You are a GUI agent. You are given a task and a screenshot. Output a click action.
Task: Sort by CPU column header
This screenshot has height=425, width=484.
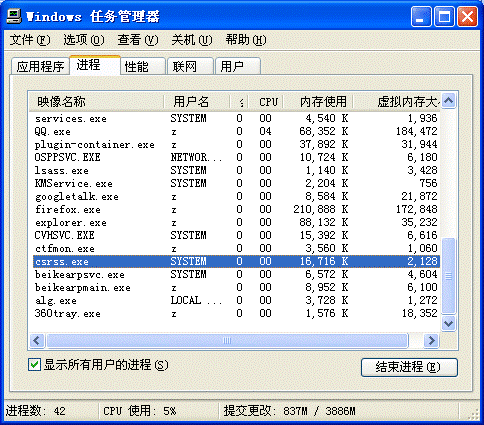pos(266,101)
